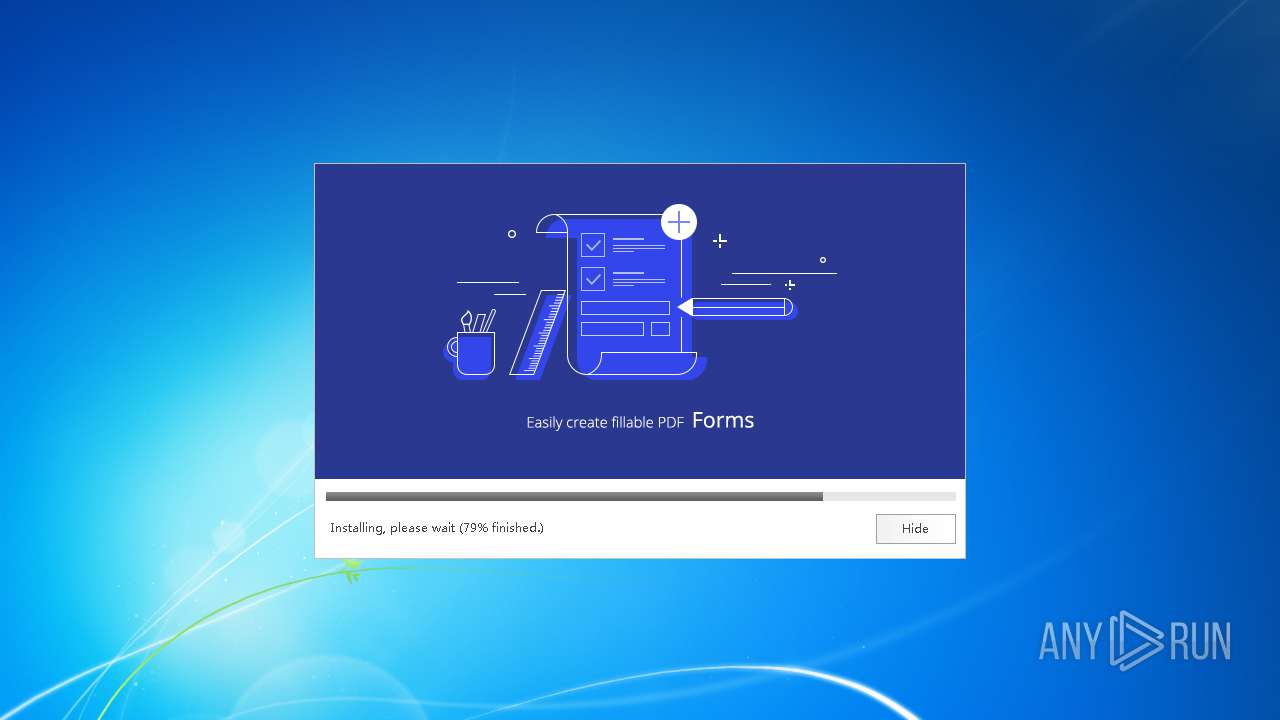
Task: Click the 'Easily create fillable PDF' caption
Action: [605, 423]
